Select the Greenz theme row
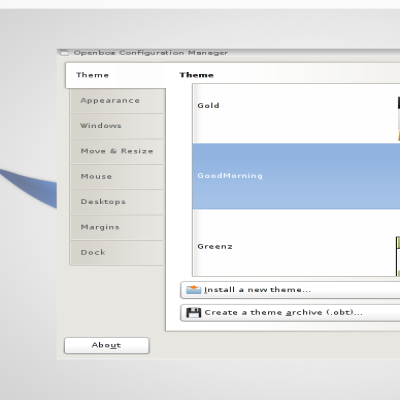This screenshot has height=400, width=400. click(296, 243)
